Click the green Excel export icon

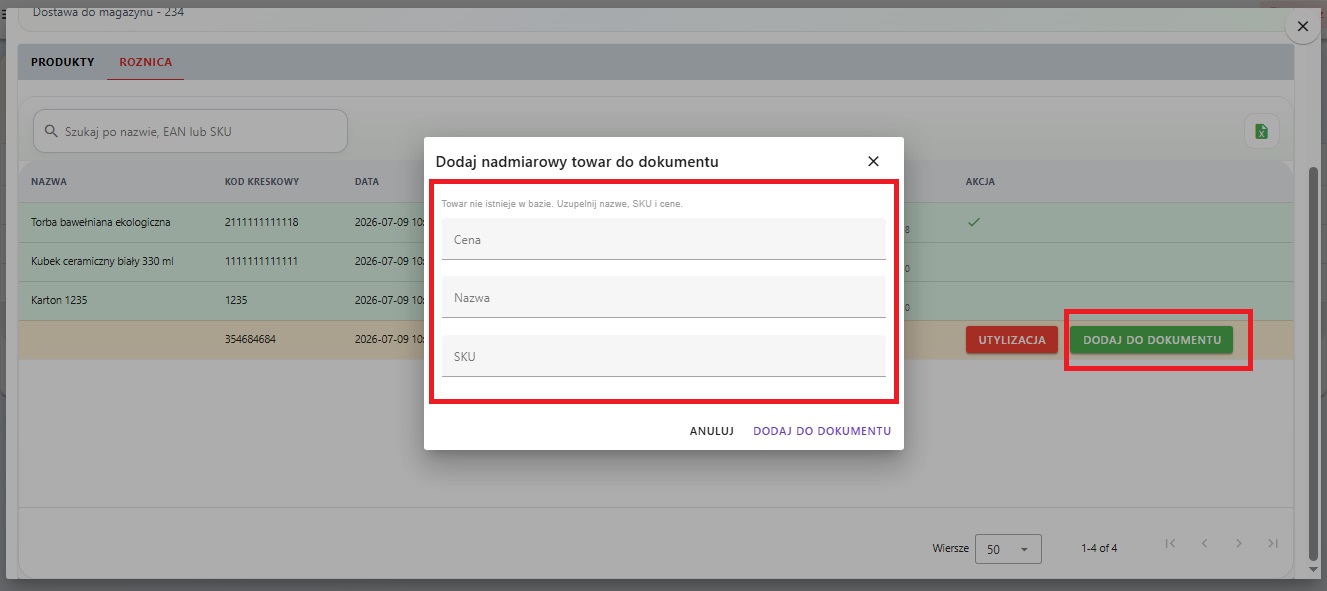[x=1261, y=131]
